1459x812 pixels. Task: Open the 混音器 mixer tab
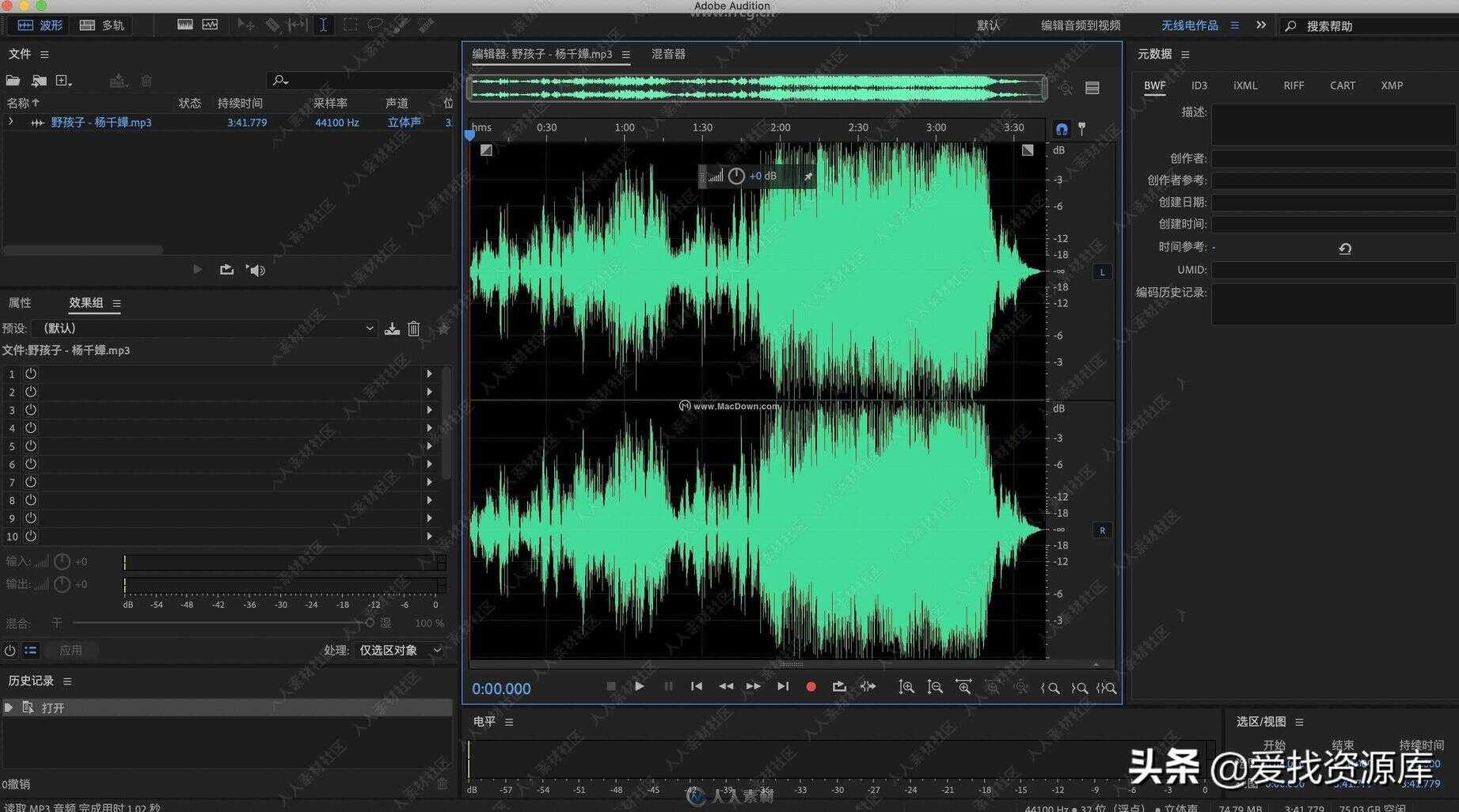pyautogui.click(x=668, y=54)
